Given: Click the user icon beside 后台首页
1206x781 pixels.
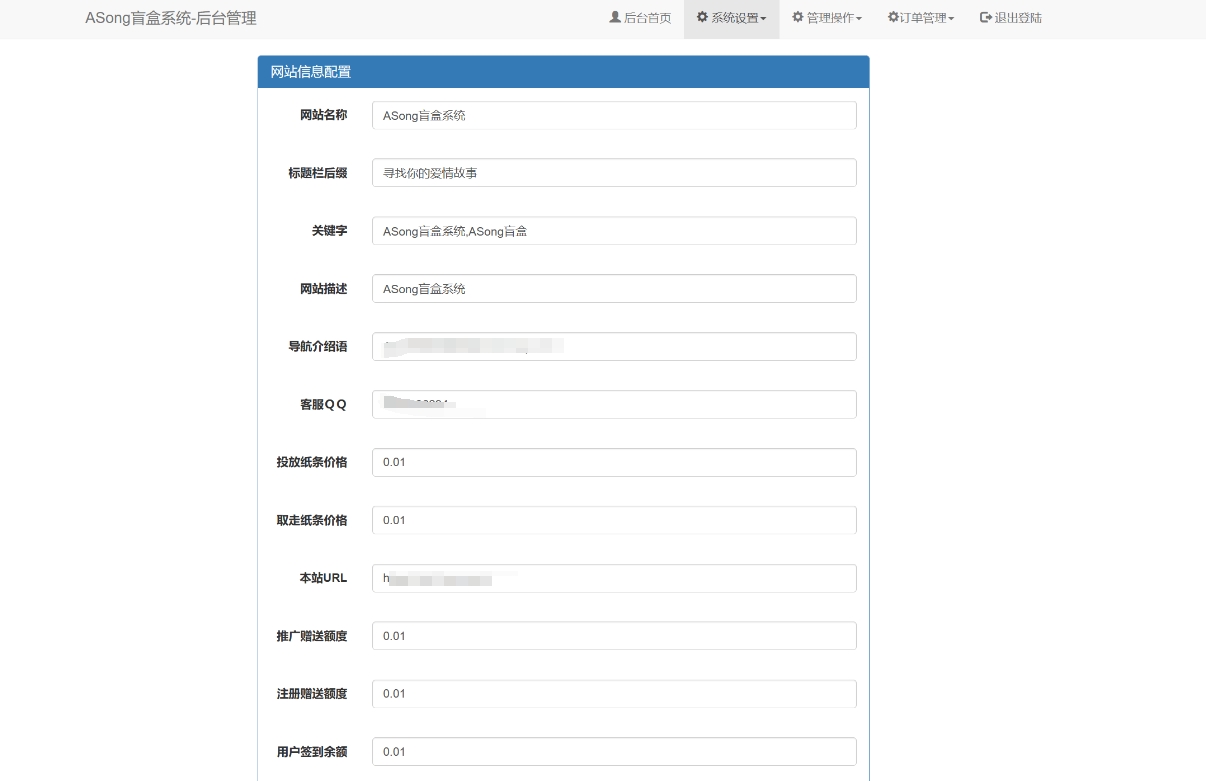Looking at the screenshot, I should 615,18.
